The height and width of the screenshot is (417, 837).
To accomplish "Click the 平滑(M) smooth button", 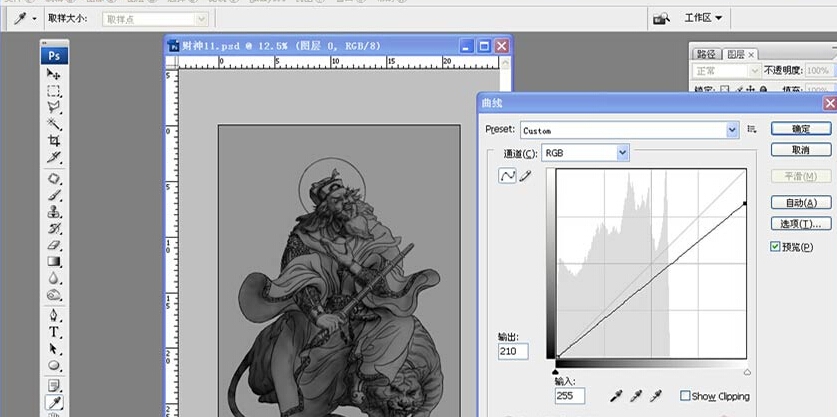I will (x=801, y=176).
